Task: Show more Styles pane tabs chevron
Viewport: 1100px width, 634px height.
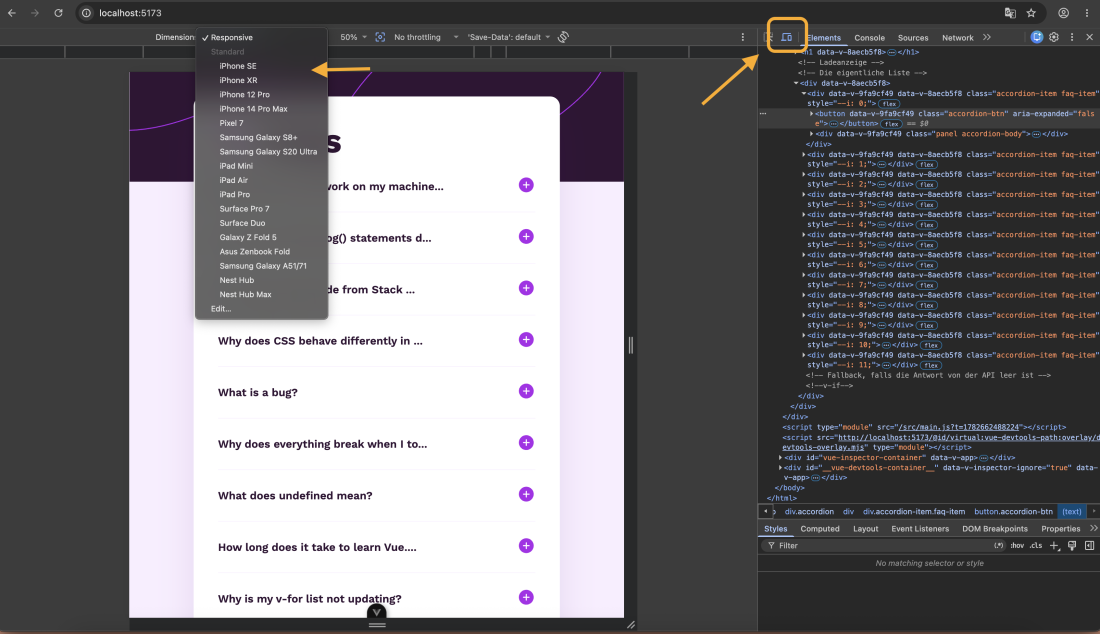Action: tap(1094, 528)
